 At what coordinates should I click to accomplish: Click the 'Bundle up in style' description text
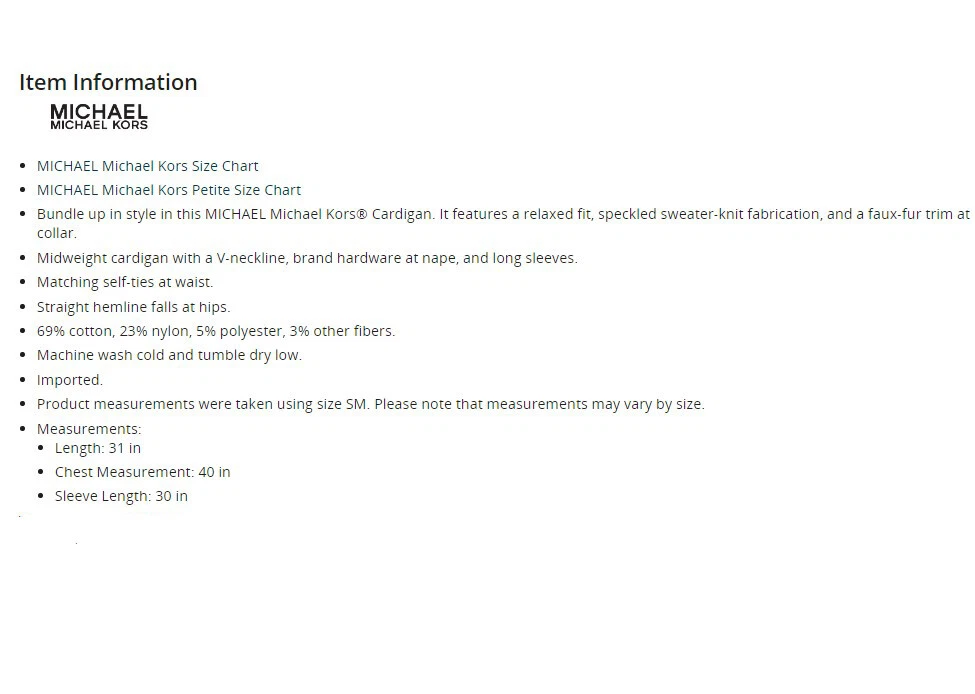pyautogui.click(x=502, y=223)
